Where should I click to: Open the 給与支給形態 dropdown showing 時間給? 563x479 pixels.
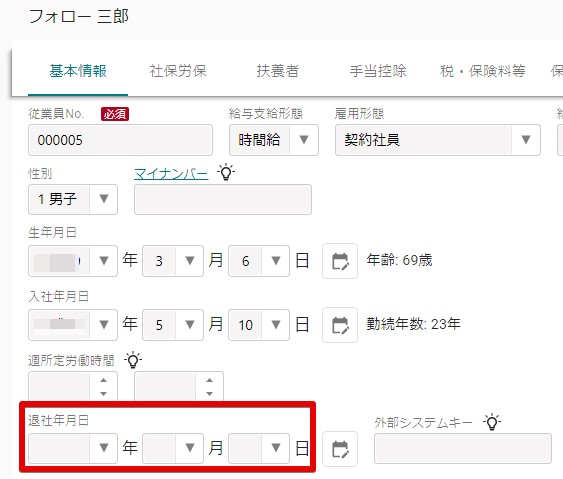[x=274, y=140]
